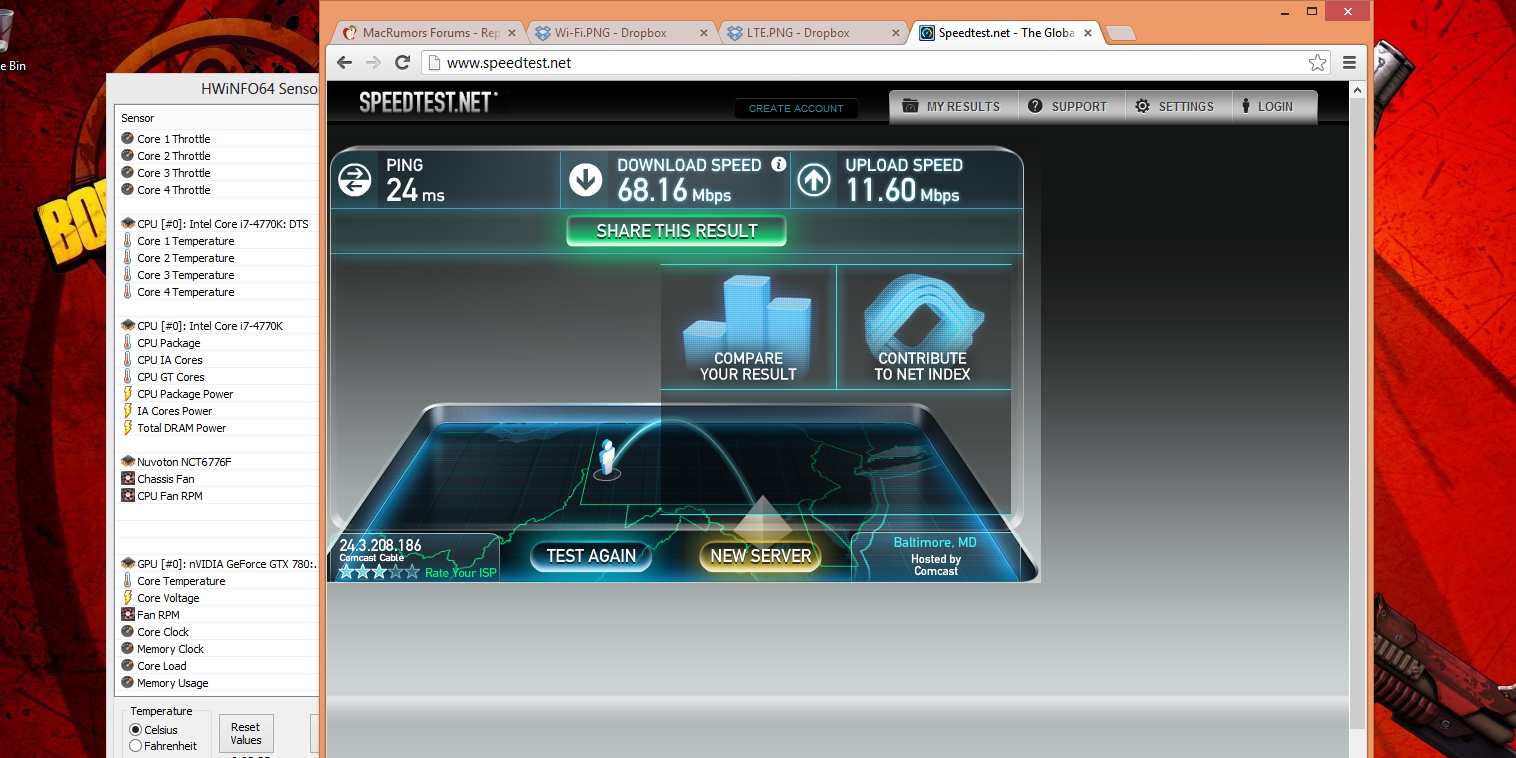Screen dimensions: 1516x758
Task: Go back using Chrome's back arrow
Action: [x=345, y=62]
